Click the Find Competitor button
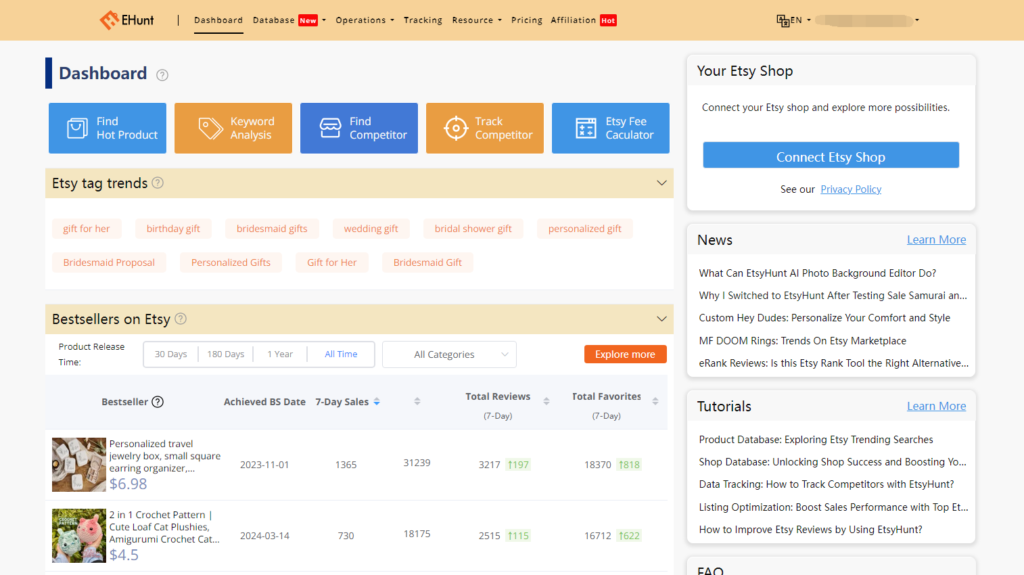 click(x=359, y=128)
